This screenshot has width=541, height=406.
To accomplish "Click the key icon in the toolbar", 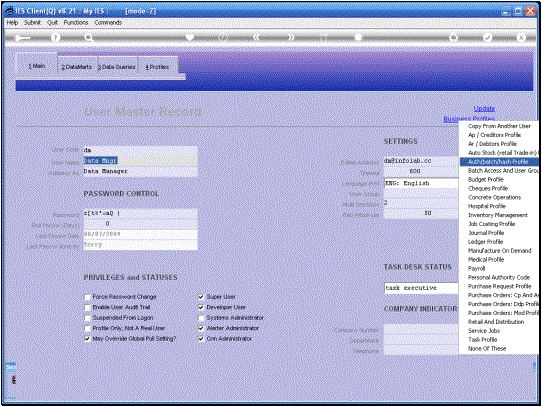I will 22,38.
